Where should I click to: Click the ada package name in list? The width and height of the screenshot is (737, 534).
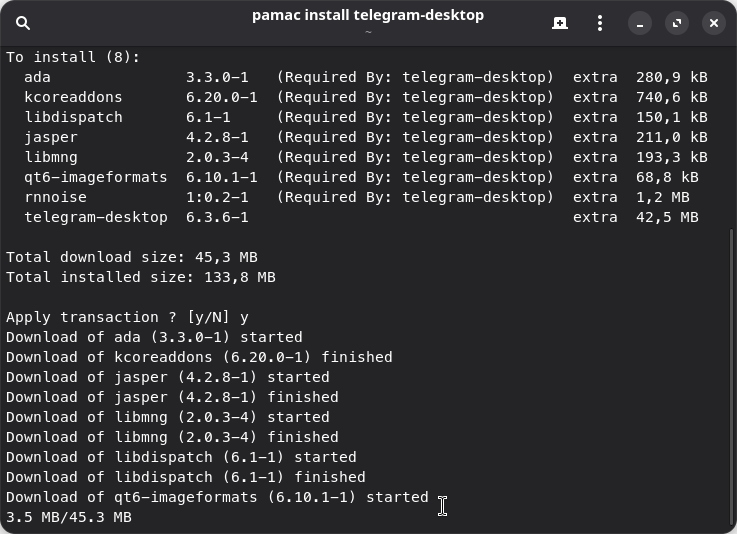37,77
